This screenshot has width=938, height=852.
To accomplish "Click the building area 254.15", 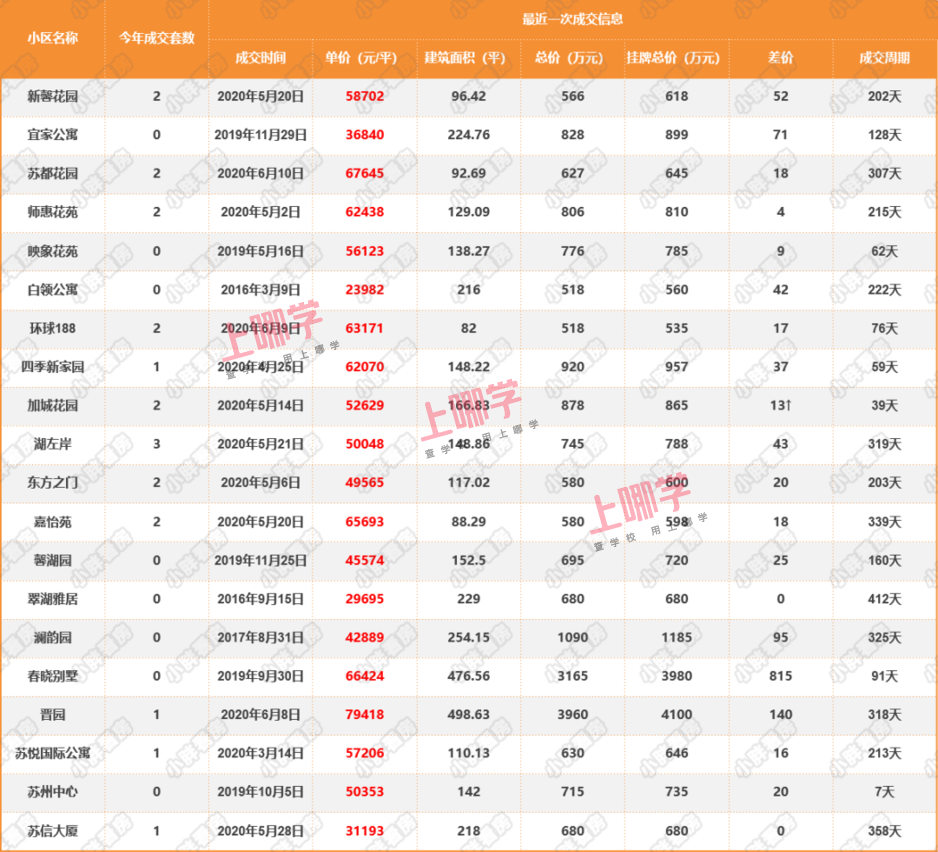I will coord(468,638).
